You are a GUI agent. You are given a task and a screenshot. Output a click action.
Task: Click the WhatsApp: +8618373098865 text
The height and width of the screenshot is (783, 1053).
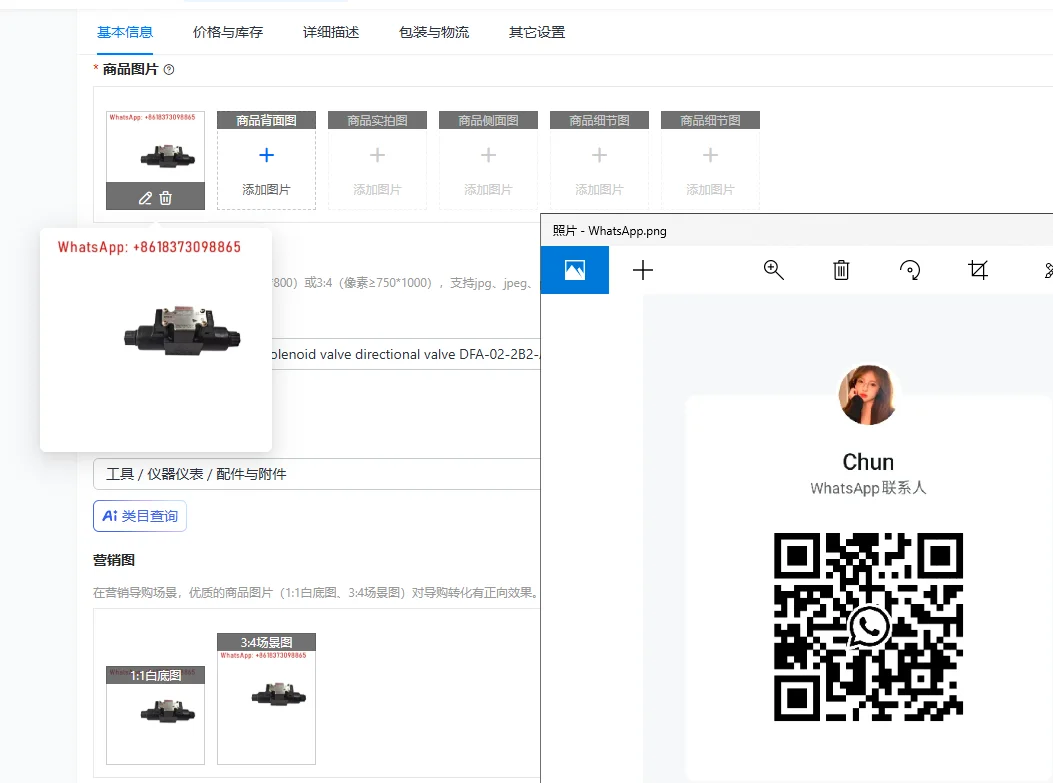(x=149, y=247)
